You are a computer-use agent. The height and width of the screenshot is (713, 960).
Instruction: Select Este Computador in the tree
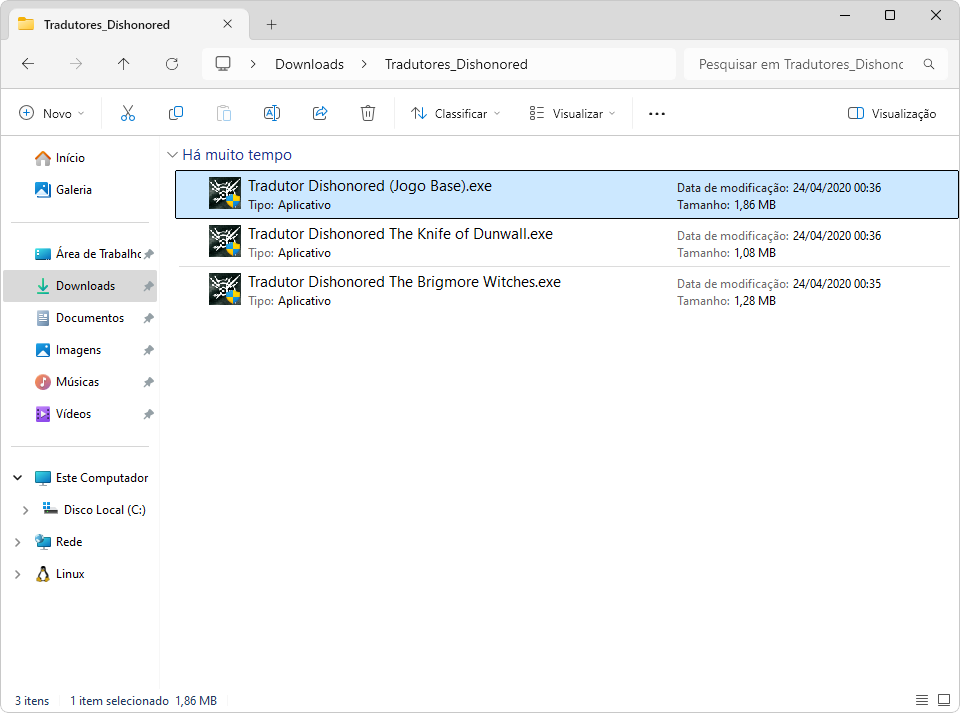point(92,477)
